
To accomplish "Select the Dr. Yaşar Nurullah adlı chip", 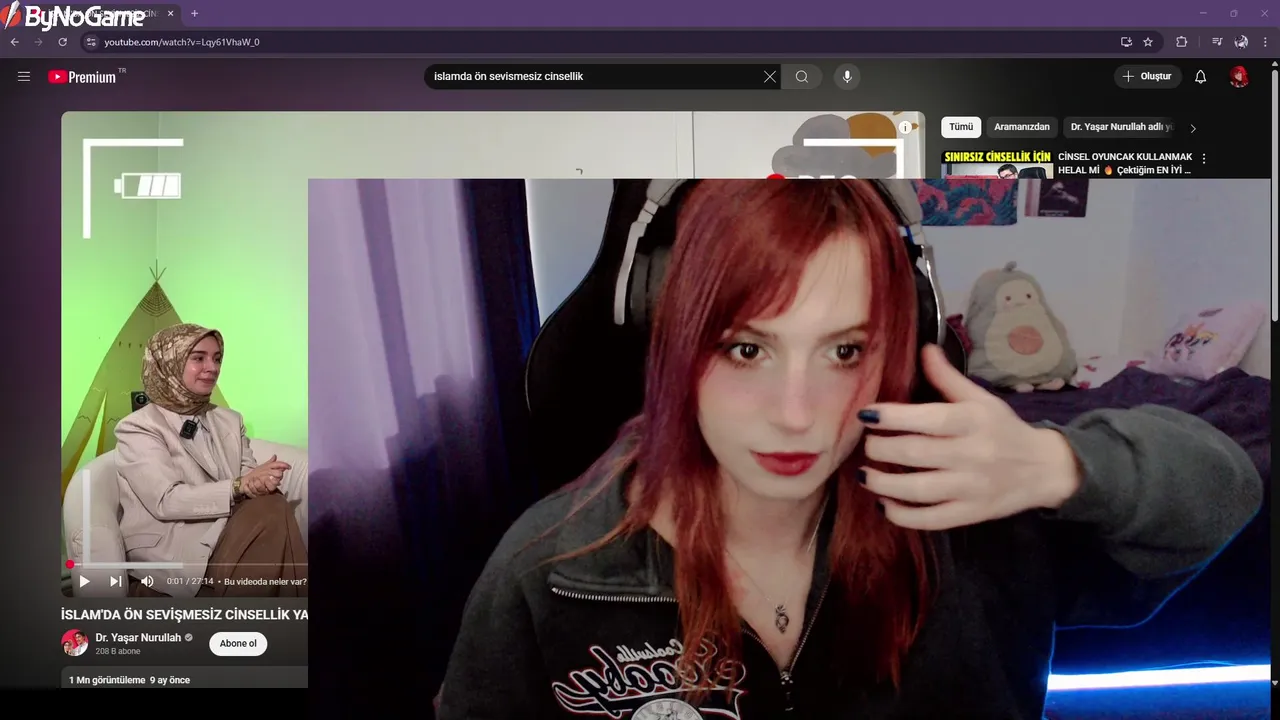I will point(1121,127).
